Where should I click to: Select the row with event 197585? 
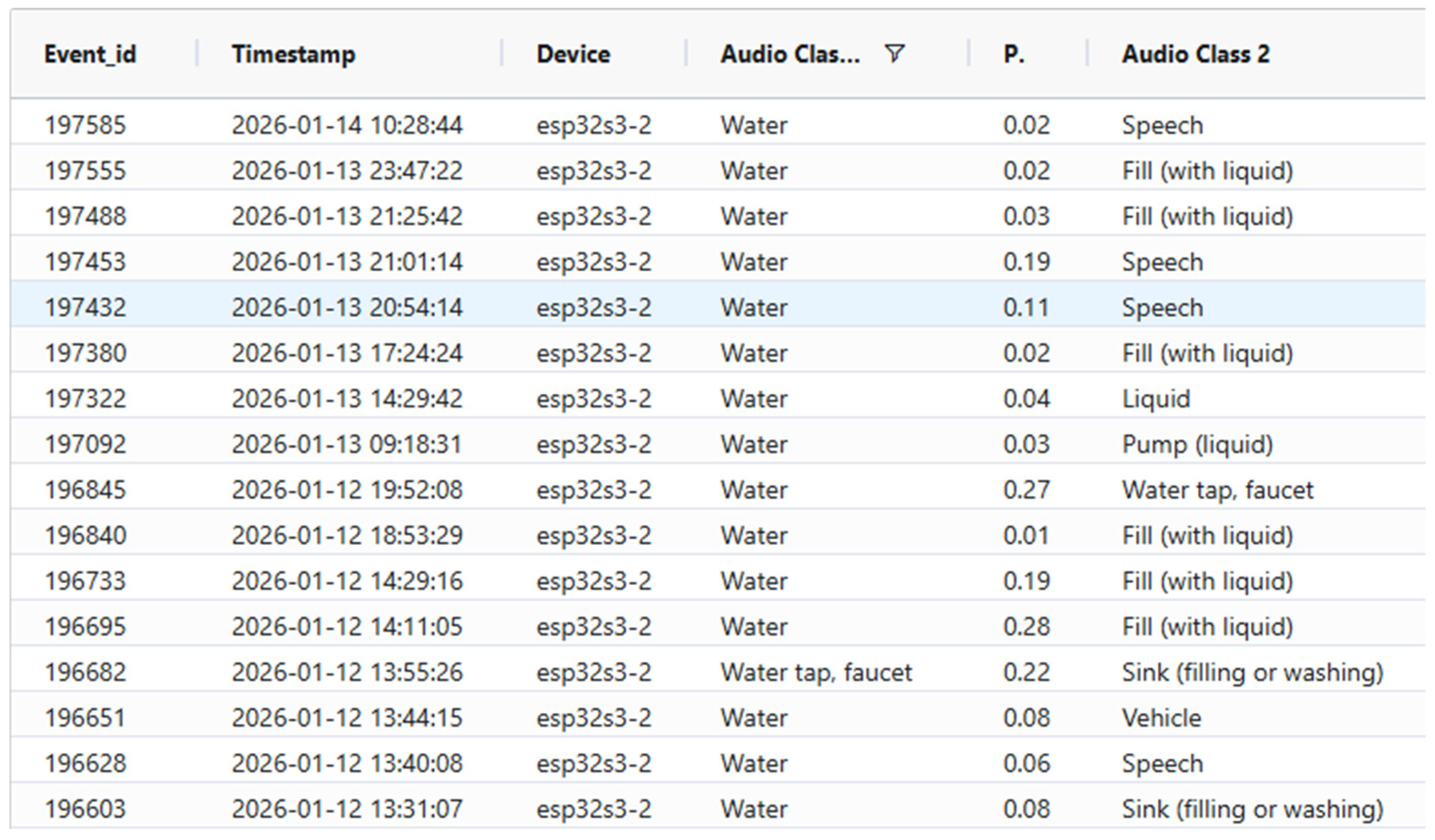click(718, 124)
